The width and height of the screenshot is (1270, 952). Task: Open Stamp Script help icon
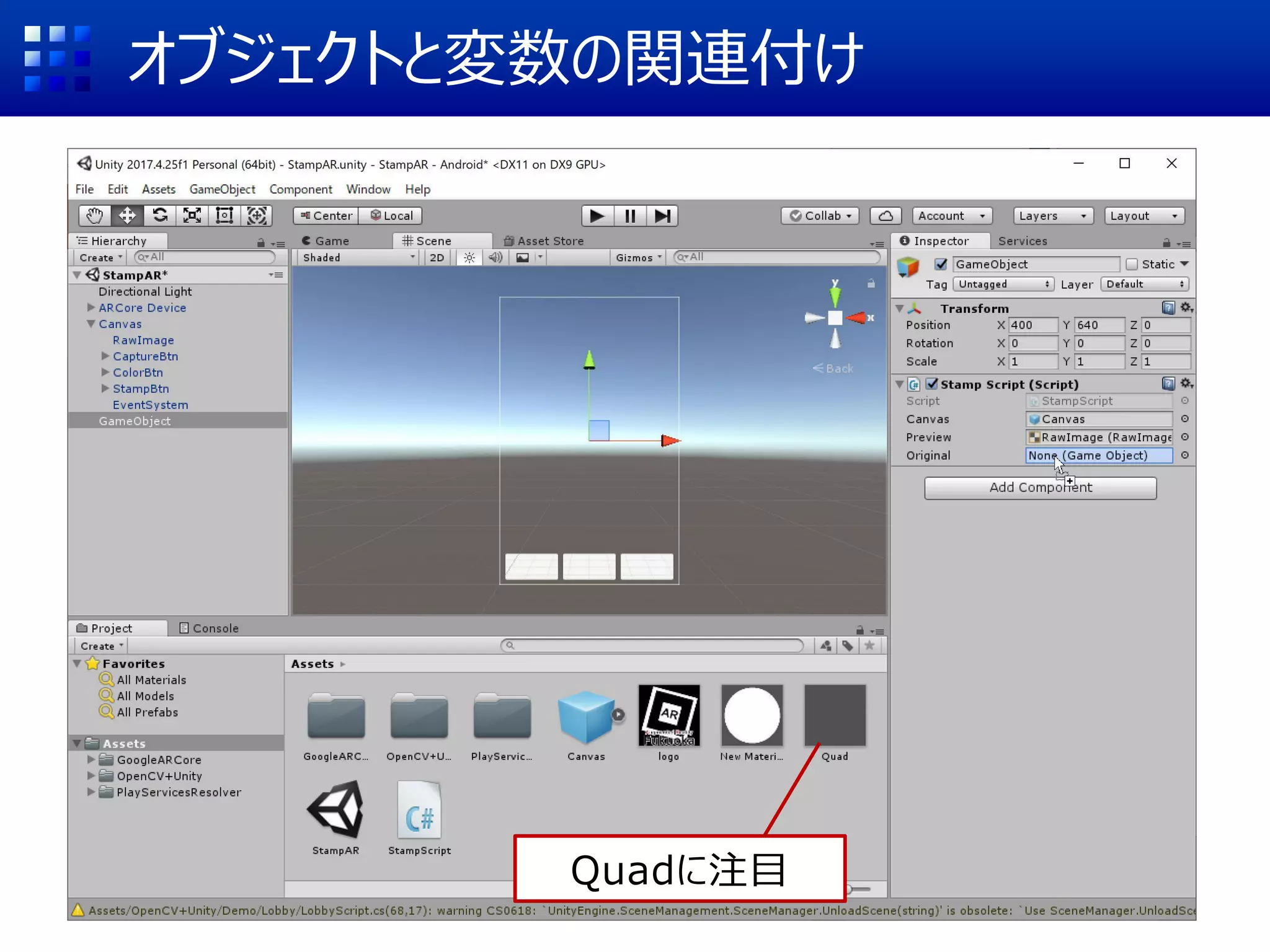click(1168, 384)
